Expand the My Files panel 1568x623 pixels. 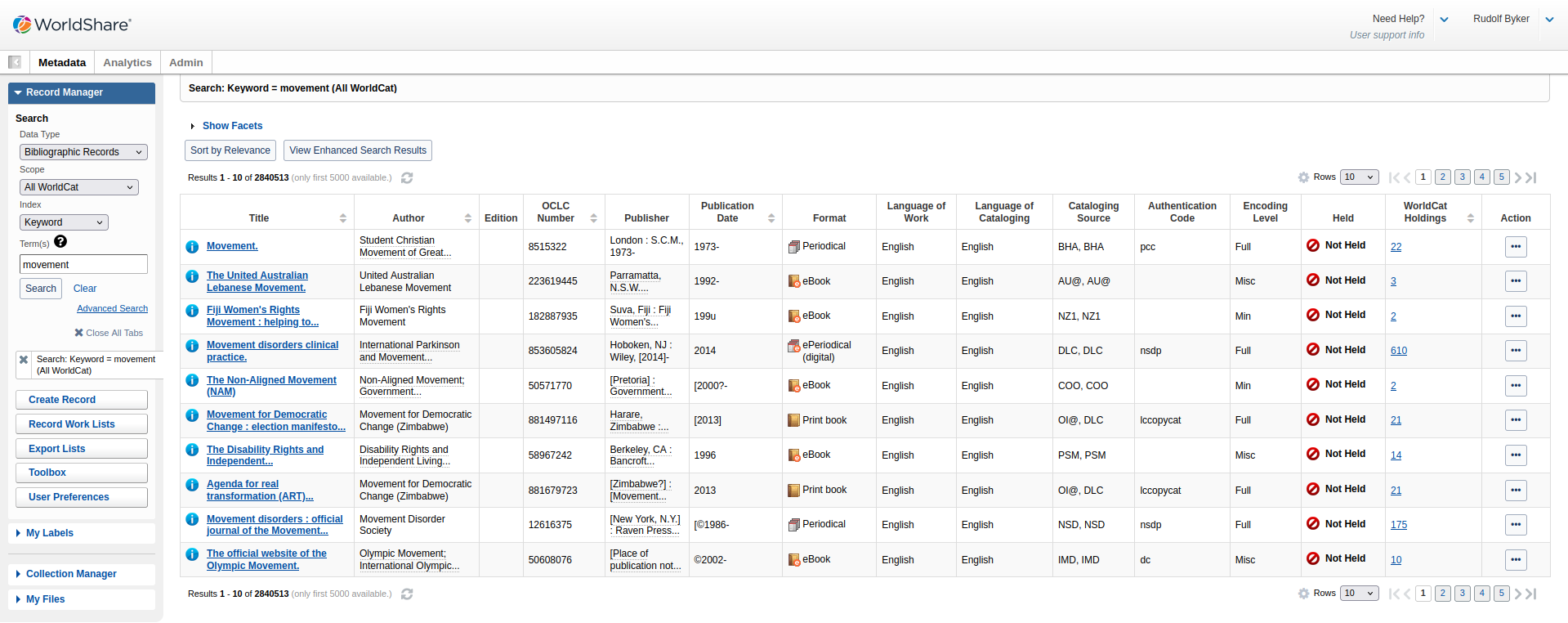[x=45, y=599]
